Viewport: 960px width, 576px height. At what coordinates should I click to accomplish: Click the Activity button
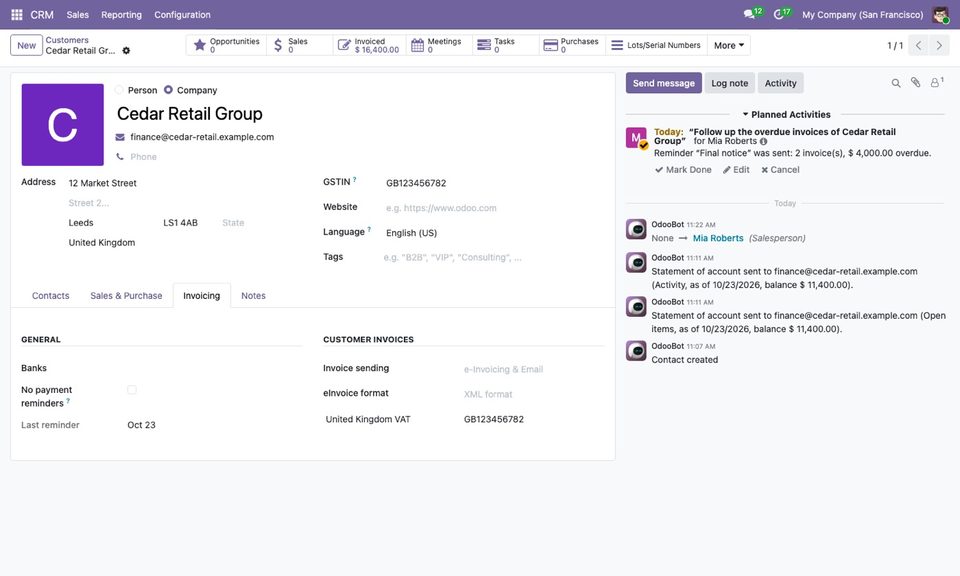pos(780,83)
